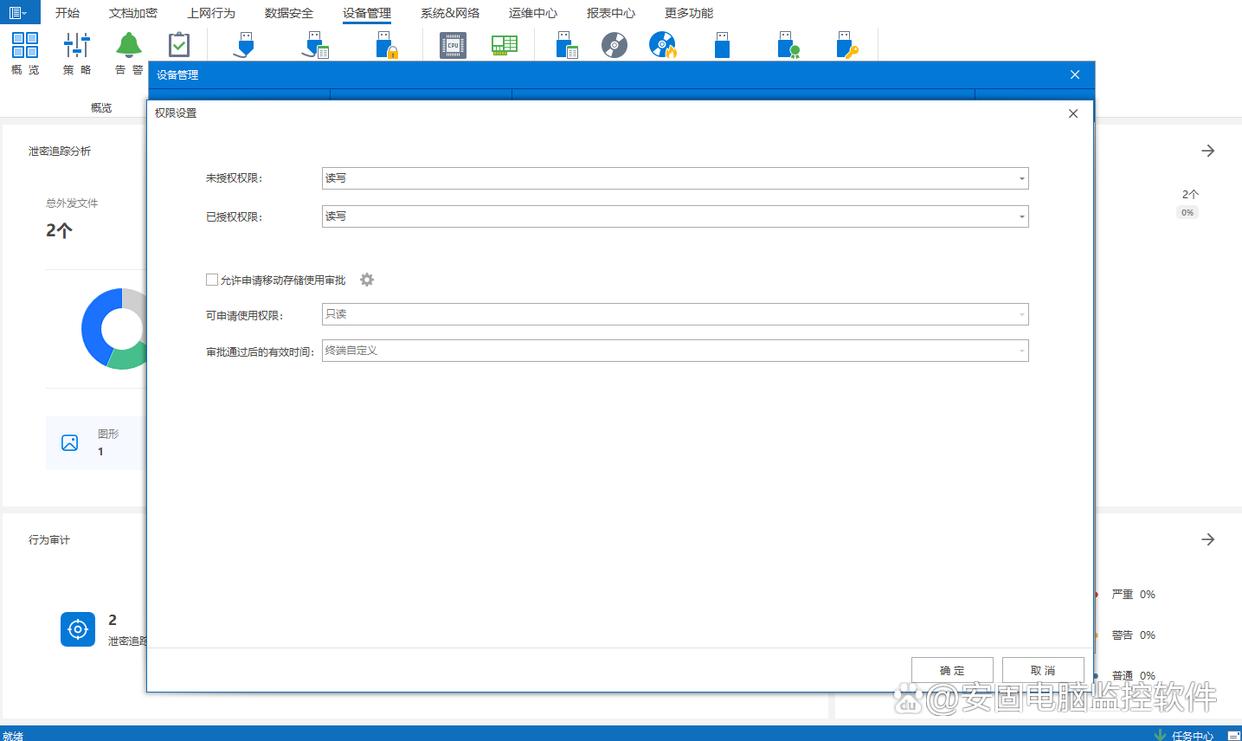Click the CPU hardware chip icon
Viewport: 1242px width, 741px height.
point(453,45)
